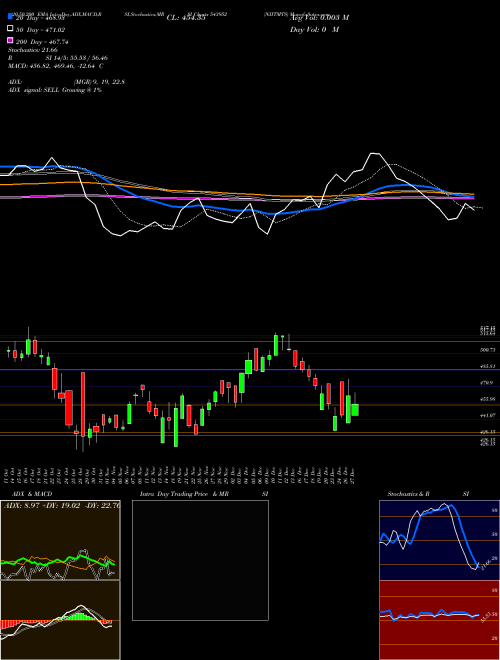Click the blue 20 Day EMA legend swatch
Screen dimensions: 500x660
tap(10, 16)
